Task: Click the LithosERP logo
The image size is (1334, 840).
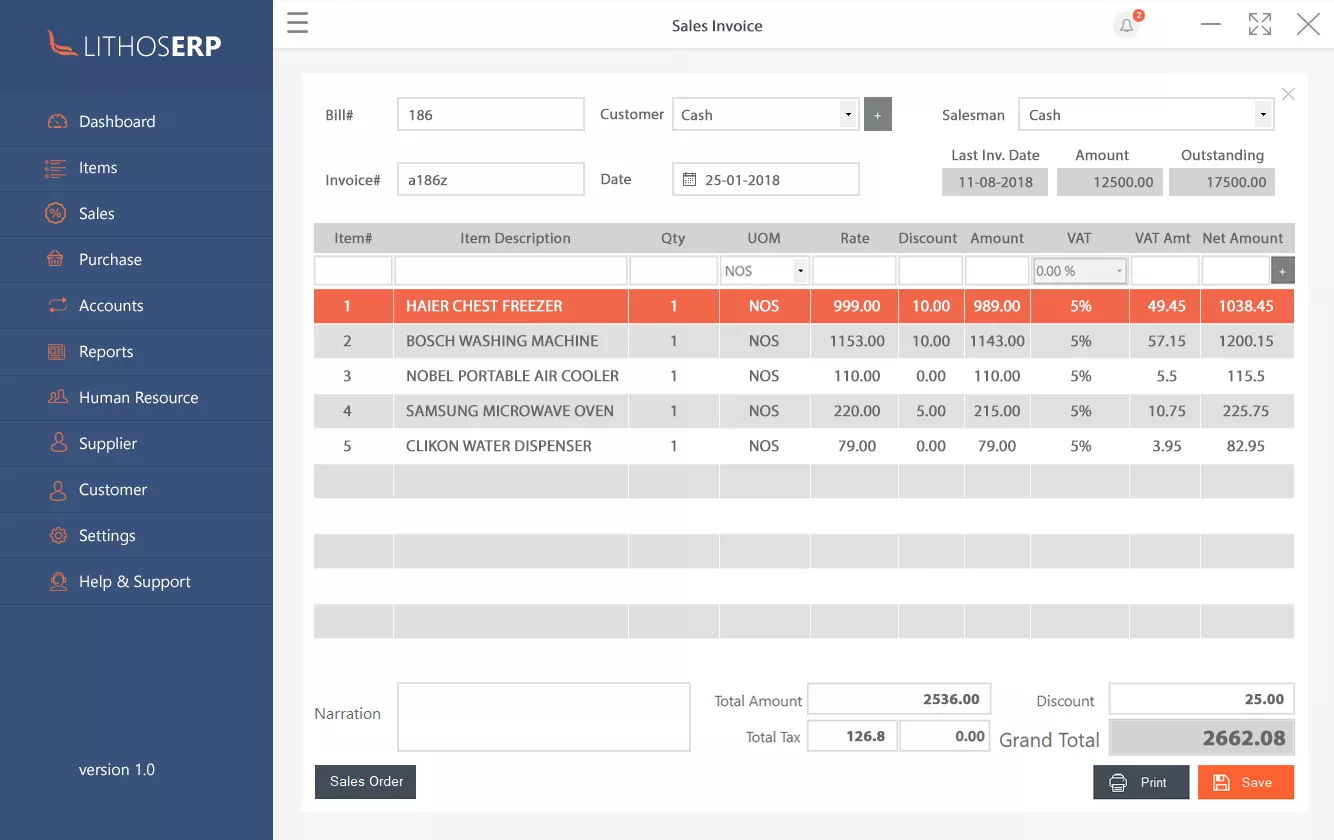Action: 135,45
